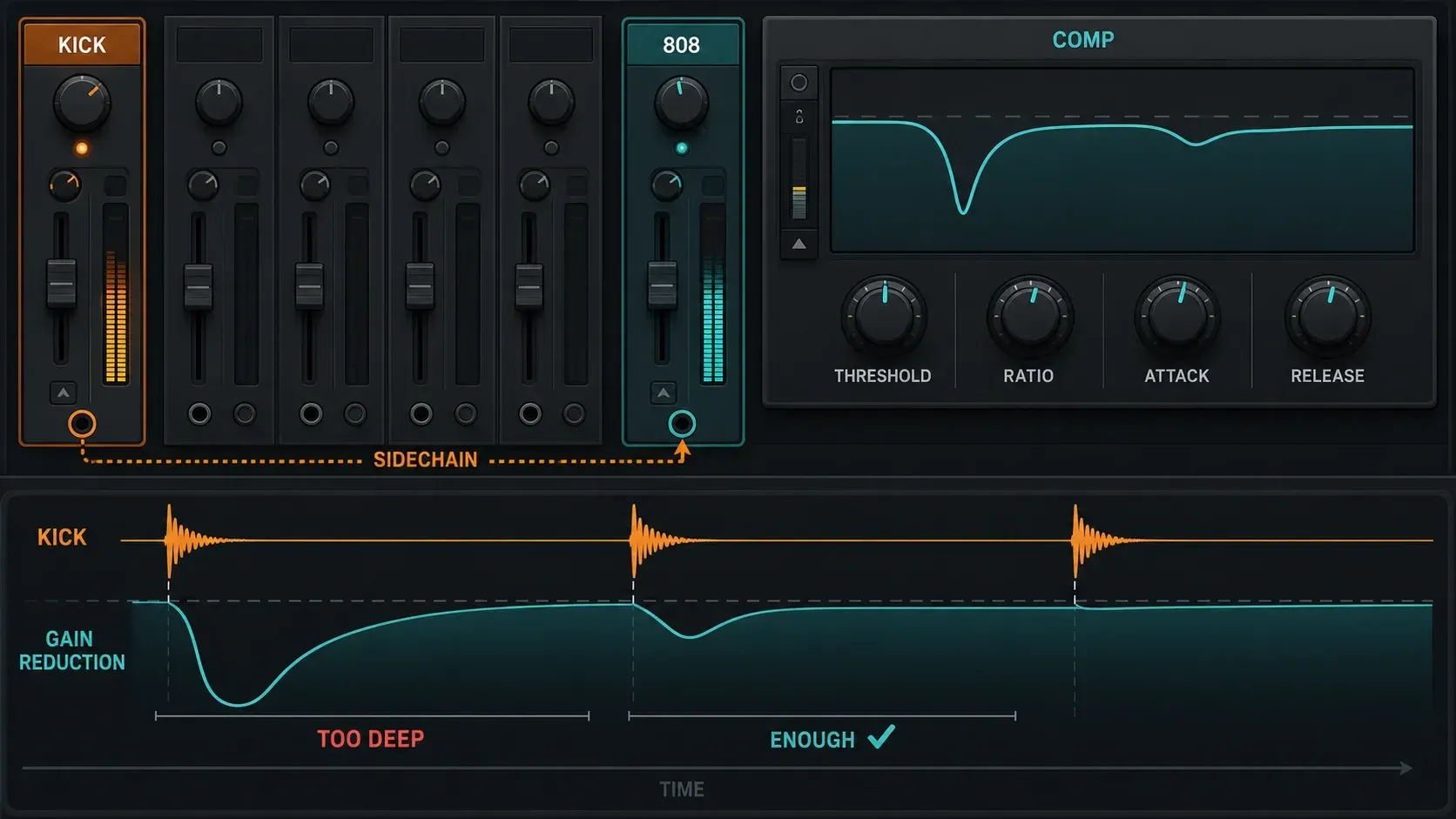The image size is (1456, 819).
Task: Click the GAIN REDUCTION label
Action: 71,651
